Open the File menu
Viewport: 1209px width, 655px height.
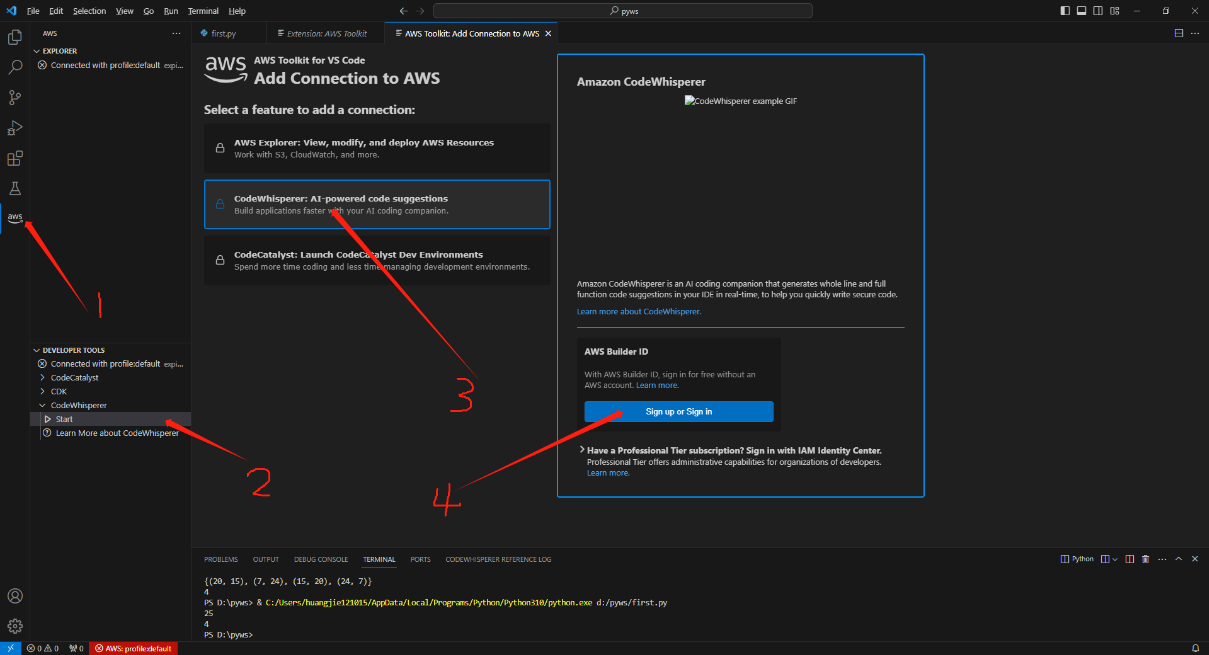point(33,11)
